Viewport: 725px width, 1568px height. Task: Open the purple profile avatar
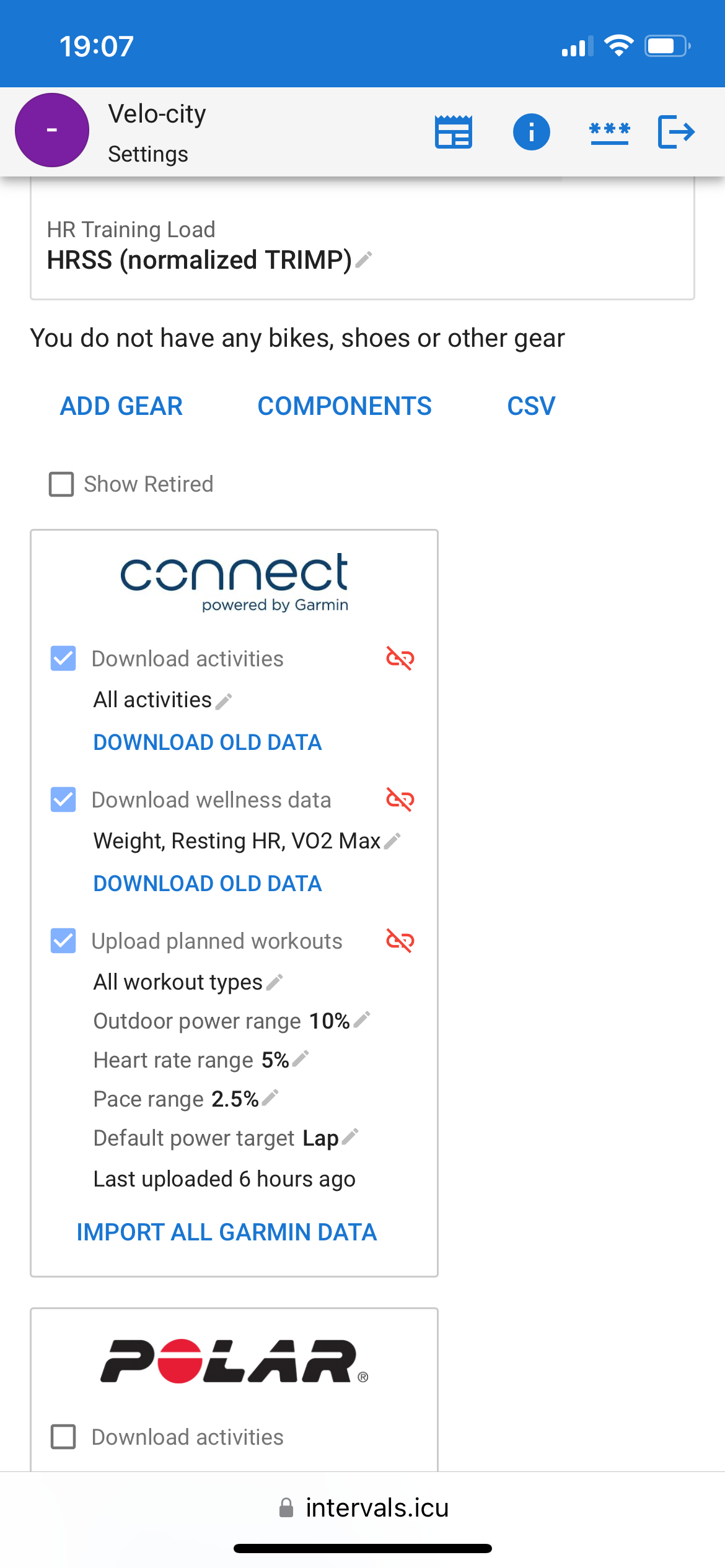click(52, 130)
